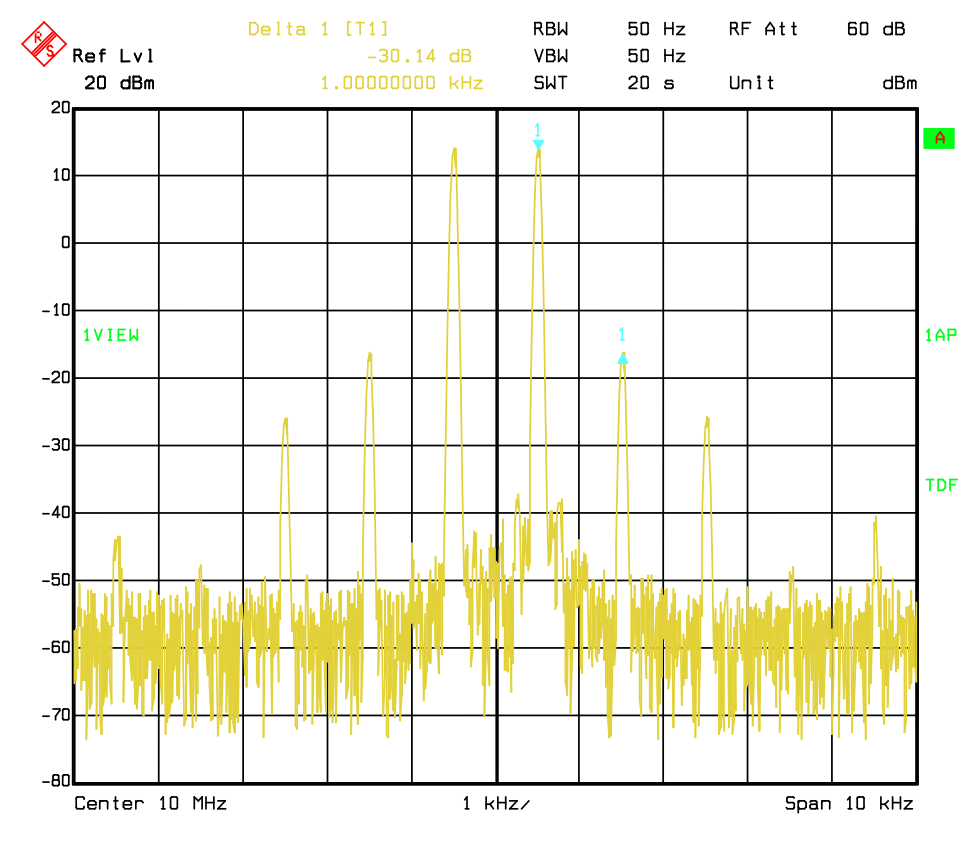Click the 1VIEW trace label
Image resolution: width=979 pixels, height=868 pixels.
(x=111, y=335)
